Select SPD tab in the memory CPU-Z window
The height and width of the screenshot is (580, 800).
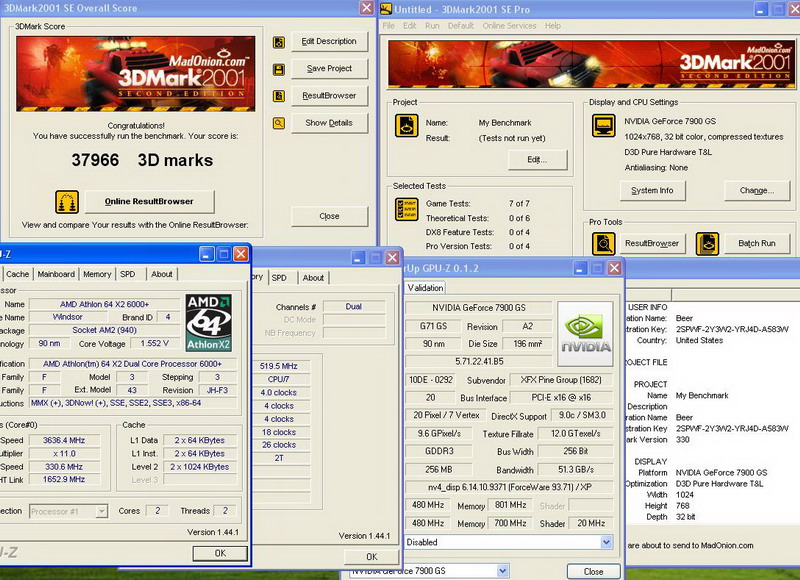pos(279,278)
